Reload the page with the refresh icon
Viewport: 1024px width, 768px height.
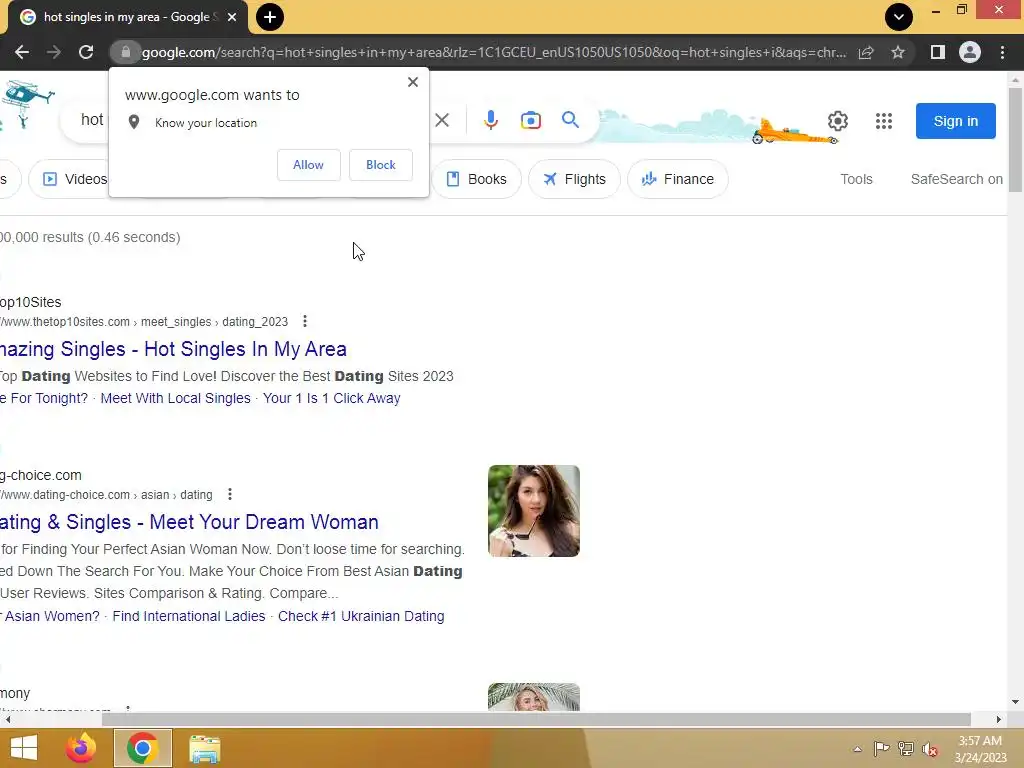(x=86, y=52)
